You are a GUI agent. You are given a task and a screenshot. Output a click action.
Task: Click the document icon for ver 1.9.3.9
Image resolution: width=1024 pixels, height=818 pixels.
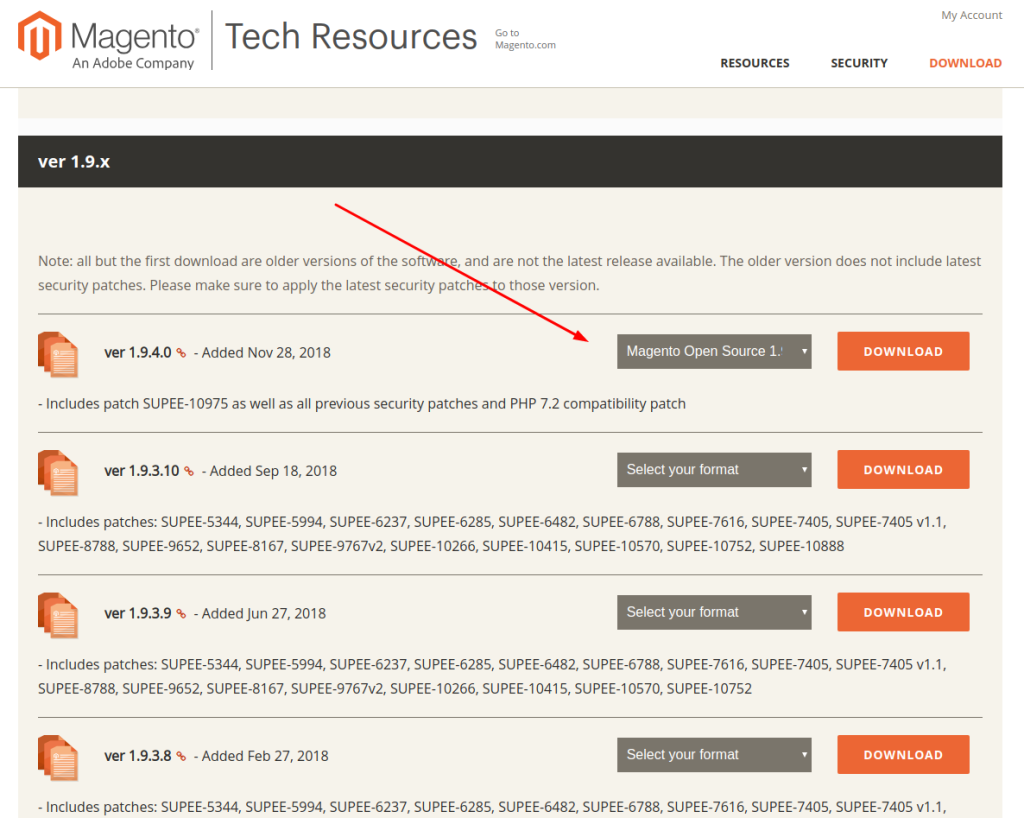58,615
